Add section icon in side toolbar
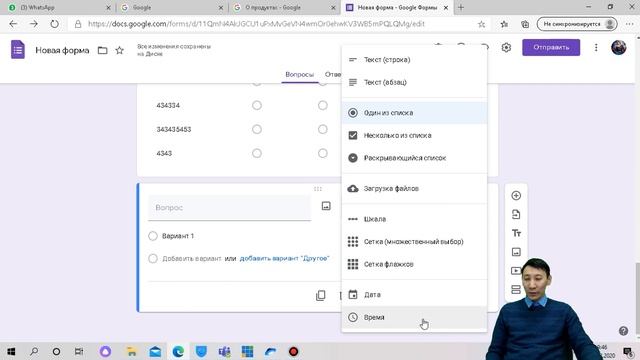The width and height of the screenshot is (640, 360). click(x=516, y=289)
